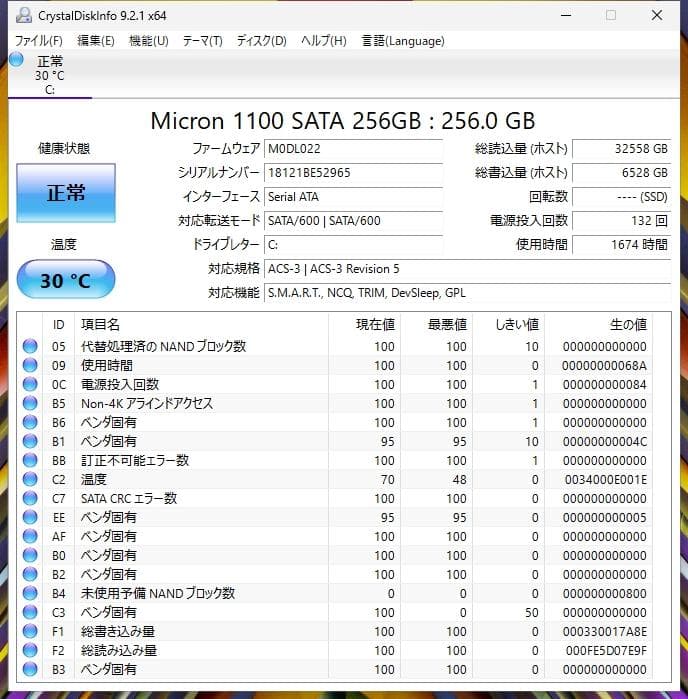688x699 pixels.
Task: Click the しきい値 column header
Action: coord(517,325)
